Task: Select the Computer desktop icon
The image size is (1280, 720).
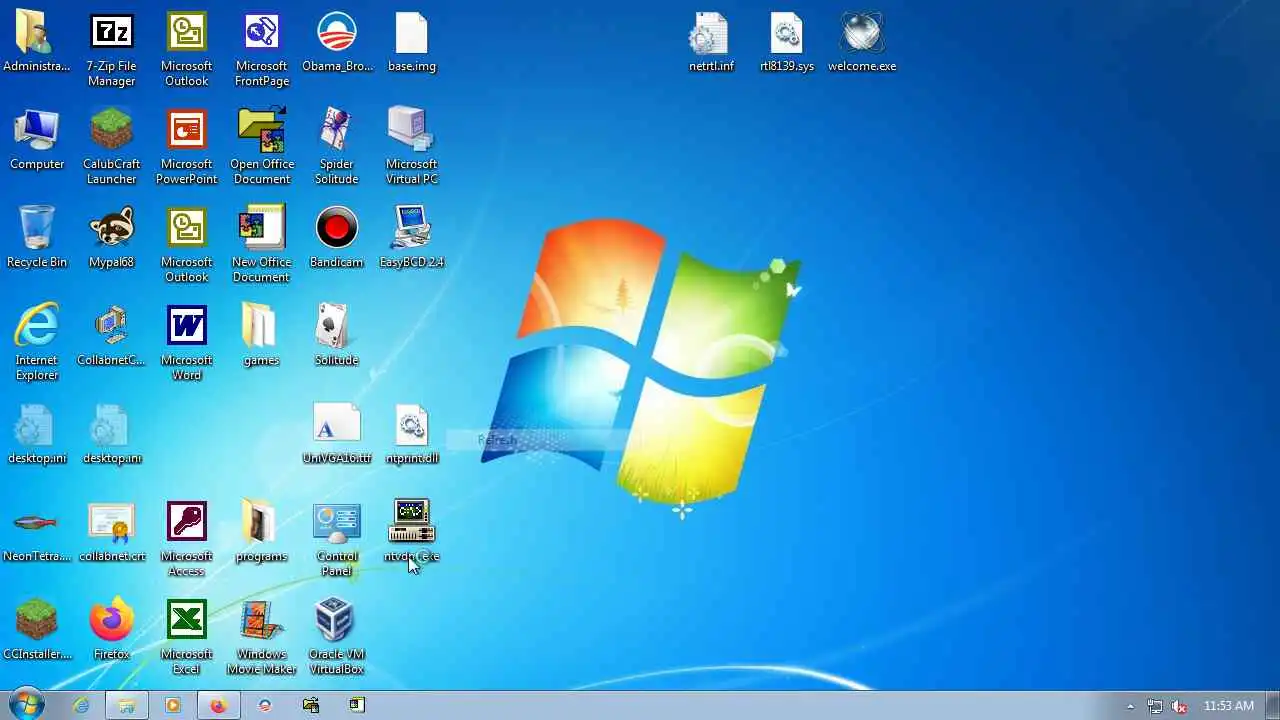Action: coord(37,140)
